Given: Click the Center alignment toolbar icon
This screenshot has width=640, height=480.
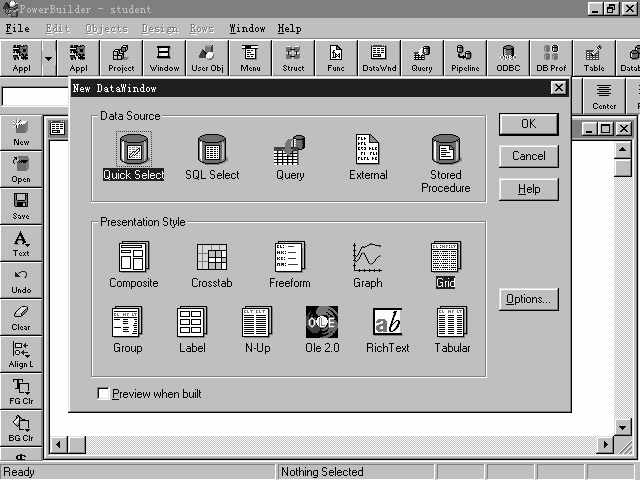Looking at the screenshot, I should (x=604, y=96).
